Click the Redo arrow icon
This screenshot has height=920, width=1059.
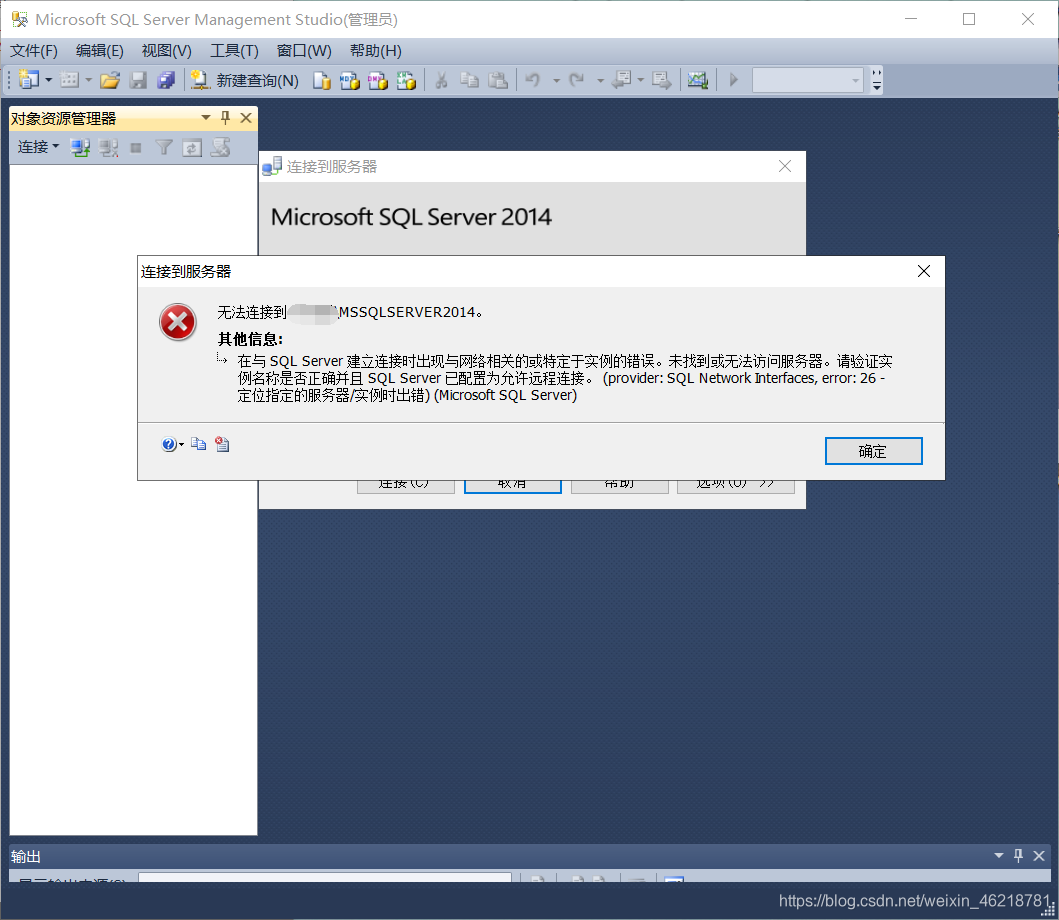(576, 80)
